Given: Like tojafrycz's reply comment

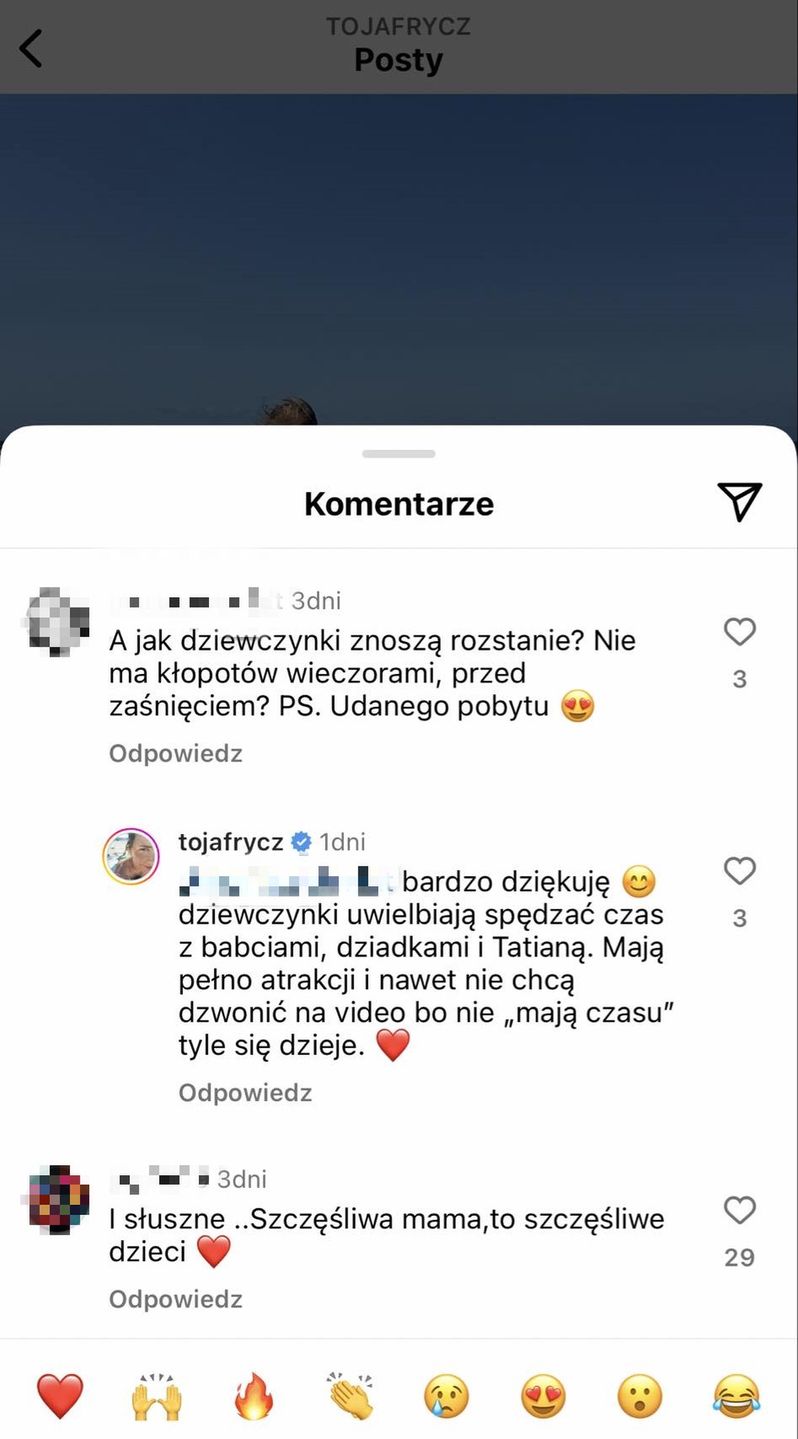Looking at the screenshot, I should tap(739, 871).
